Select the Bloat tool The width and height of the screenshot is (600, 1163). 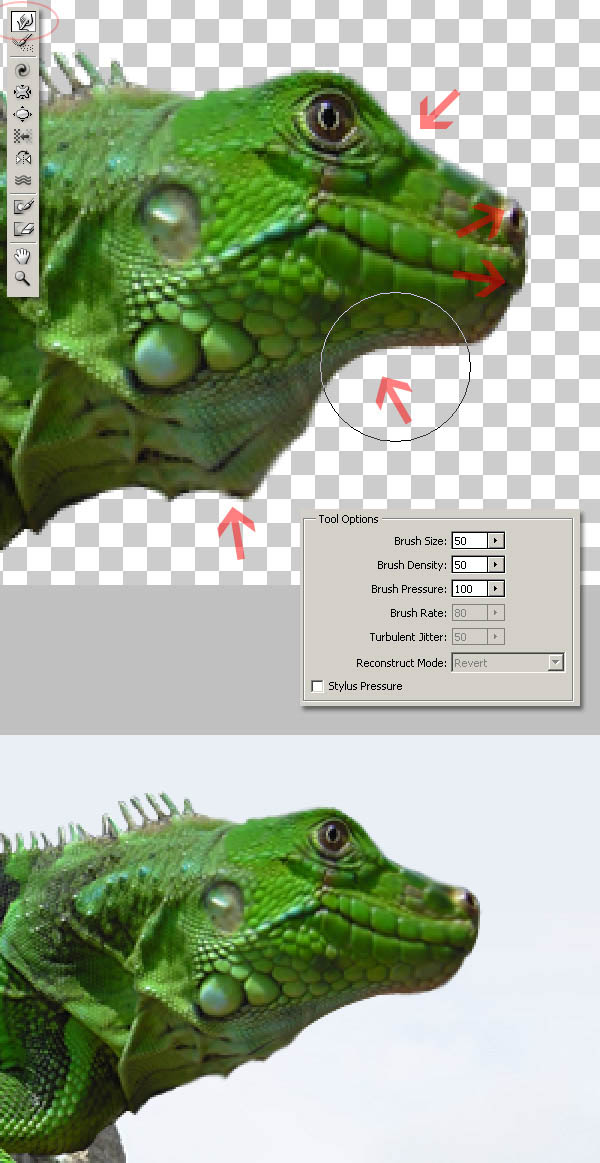pos(23,114)
